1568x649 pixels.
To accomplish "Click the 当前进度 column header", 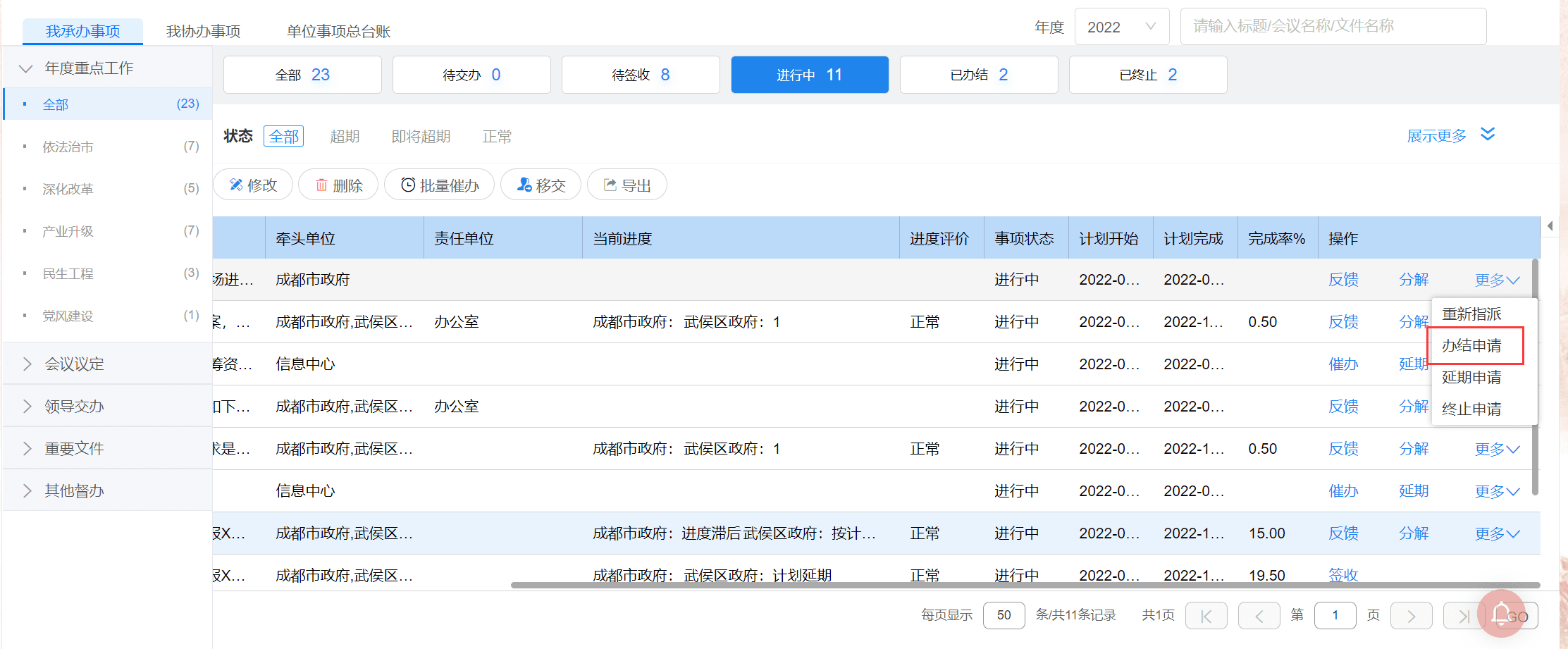I will (741, 238).
